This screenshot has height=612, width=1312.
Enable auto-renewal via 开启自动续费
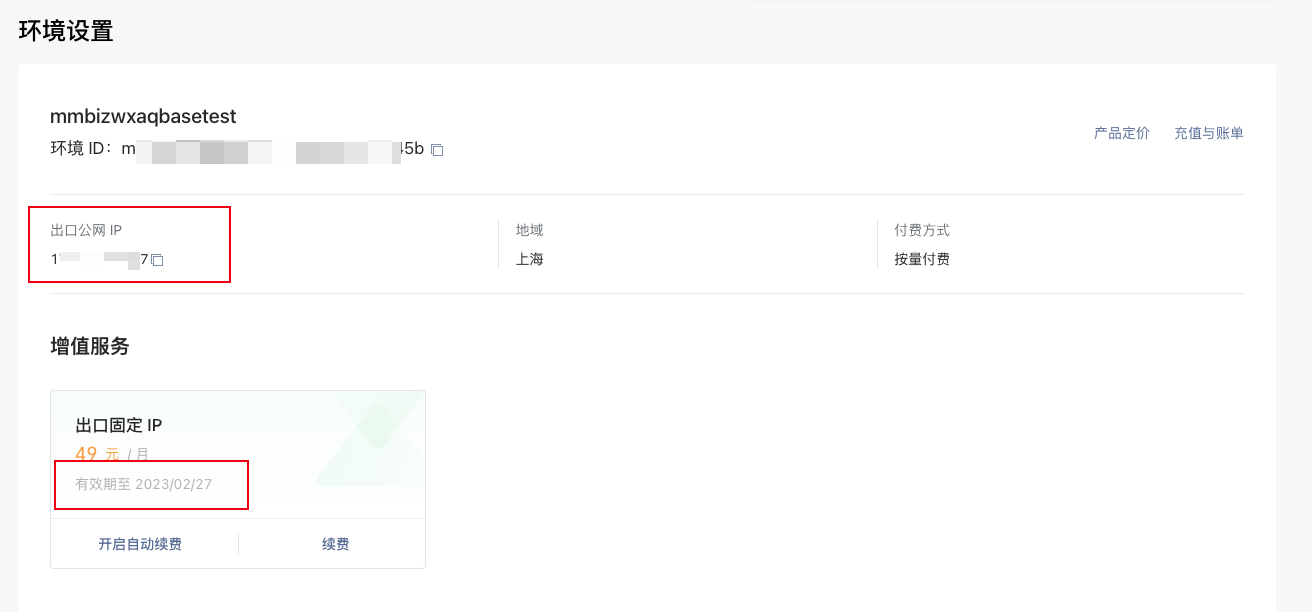pos(140,544)
